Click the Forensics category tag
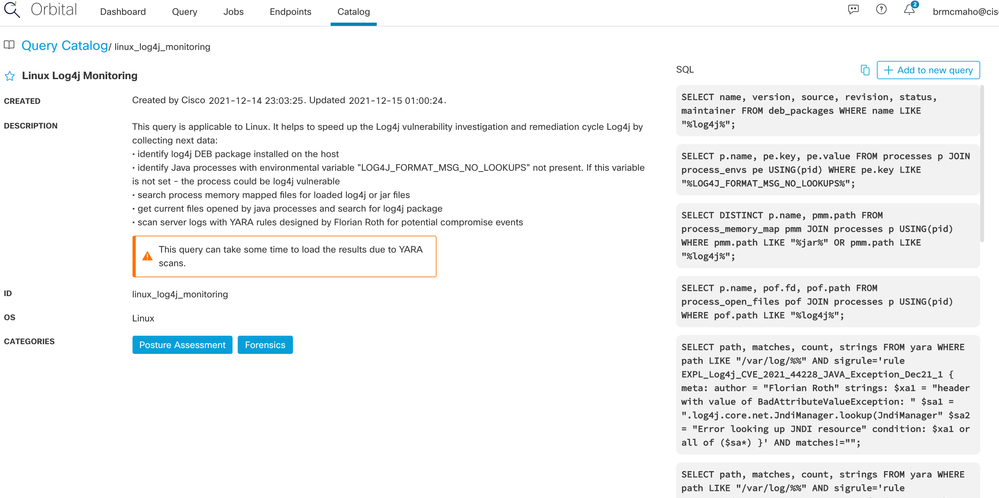Image resolution: width=999 pixels, height=498 pixels. point(265,345)
